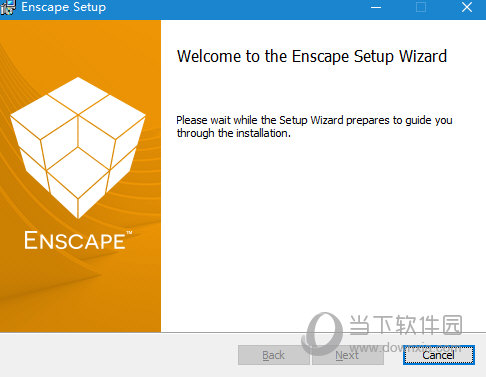Click the greyed-out Next button

(x=347, y=355)
